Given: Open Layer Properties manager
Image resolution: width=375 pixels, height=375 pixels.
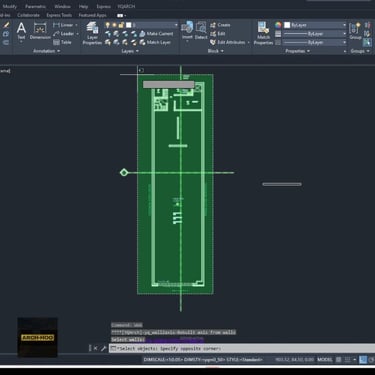Looking at the screenshot, I should 92,33.
